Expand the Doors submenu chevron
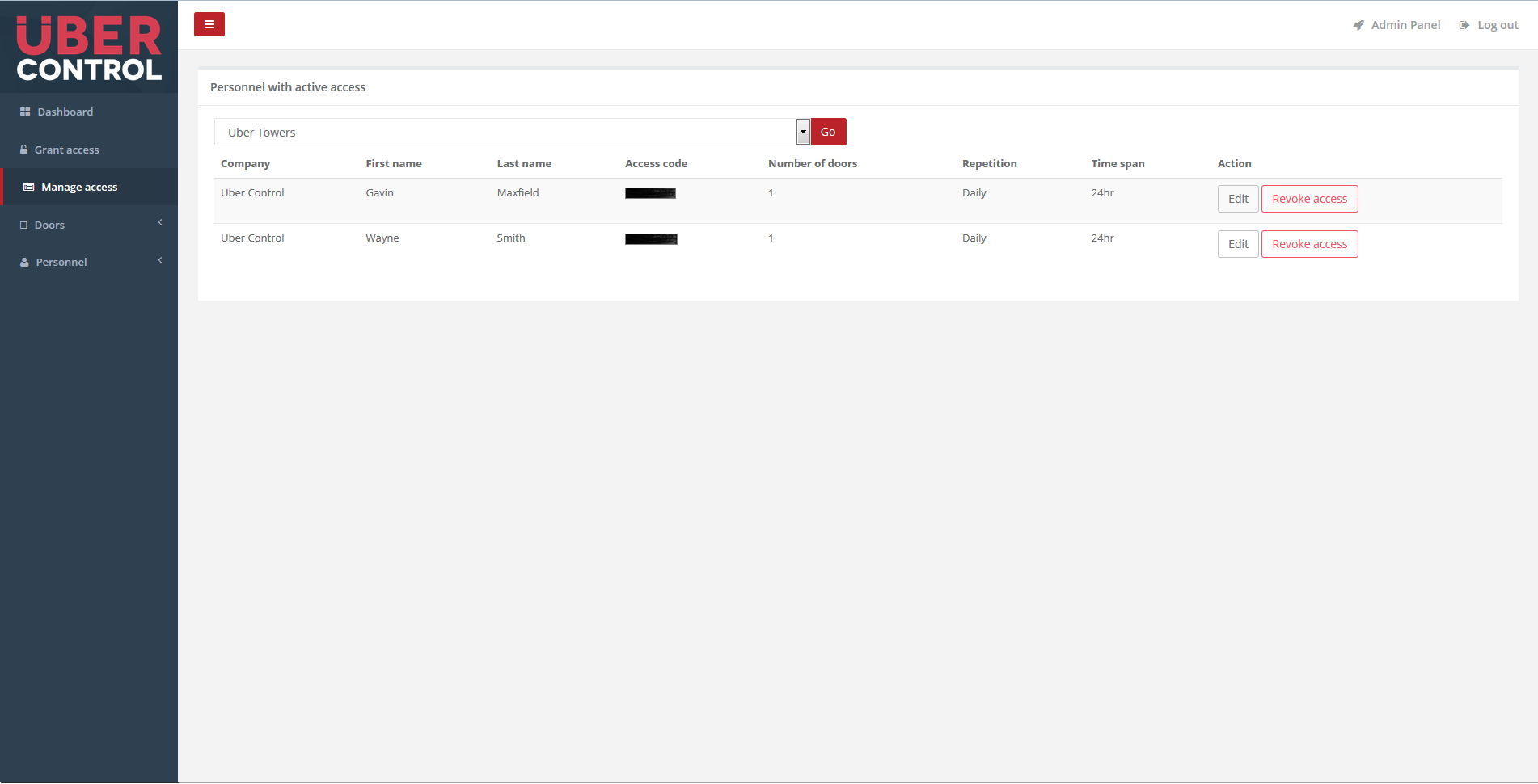The image size is (1538, 784). tap(160, 222)
